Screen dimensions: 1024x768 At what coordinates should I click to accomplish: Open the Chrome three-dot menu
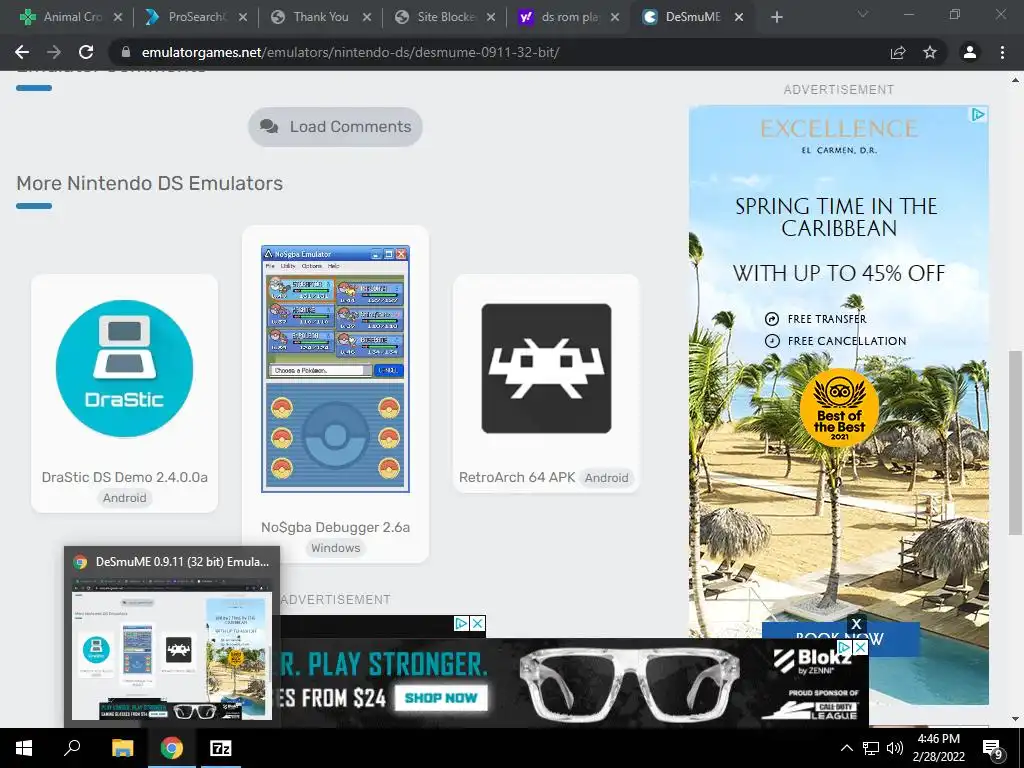1002,52
